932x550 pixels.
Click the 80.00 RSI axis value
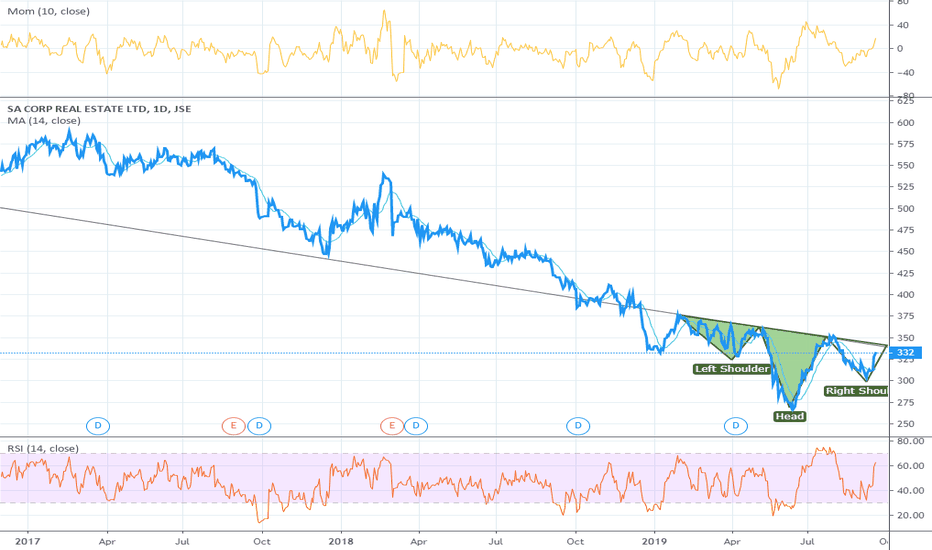[x=911, y=441]
